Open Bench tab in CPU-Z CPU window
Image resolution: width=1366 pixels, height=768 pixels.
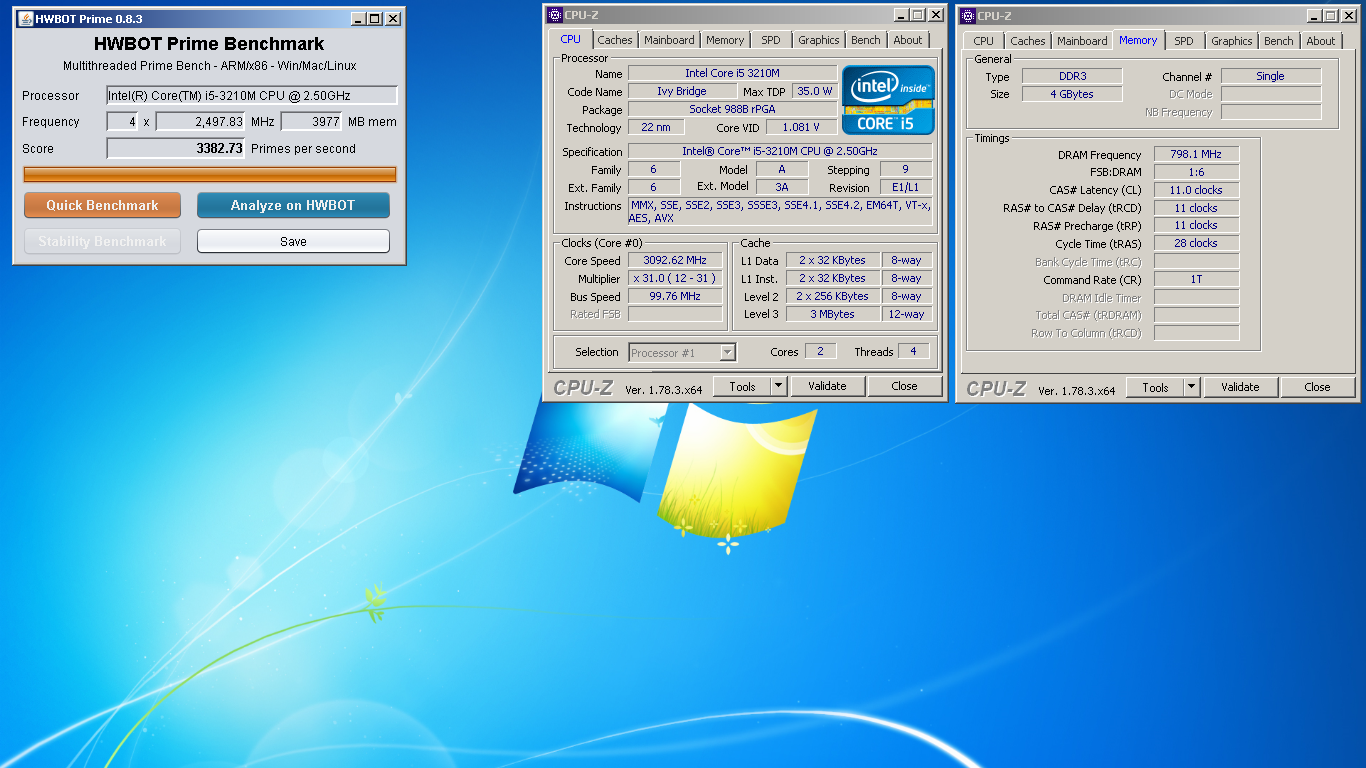pos(866,40)
